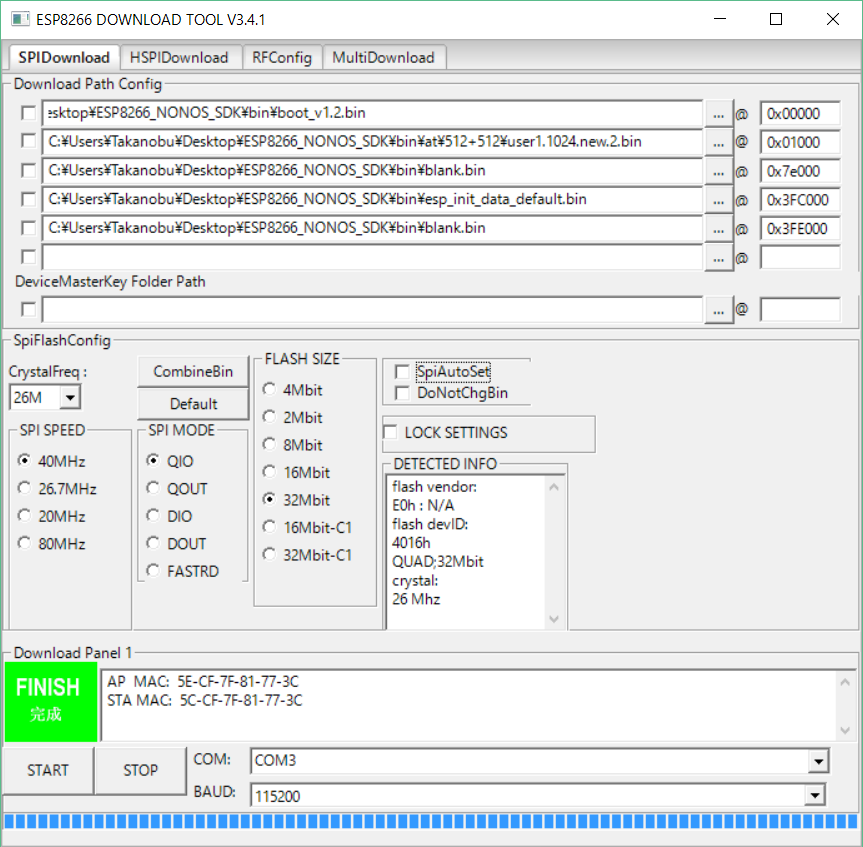Select the SPIDownload tab

[x=64, y=57]
